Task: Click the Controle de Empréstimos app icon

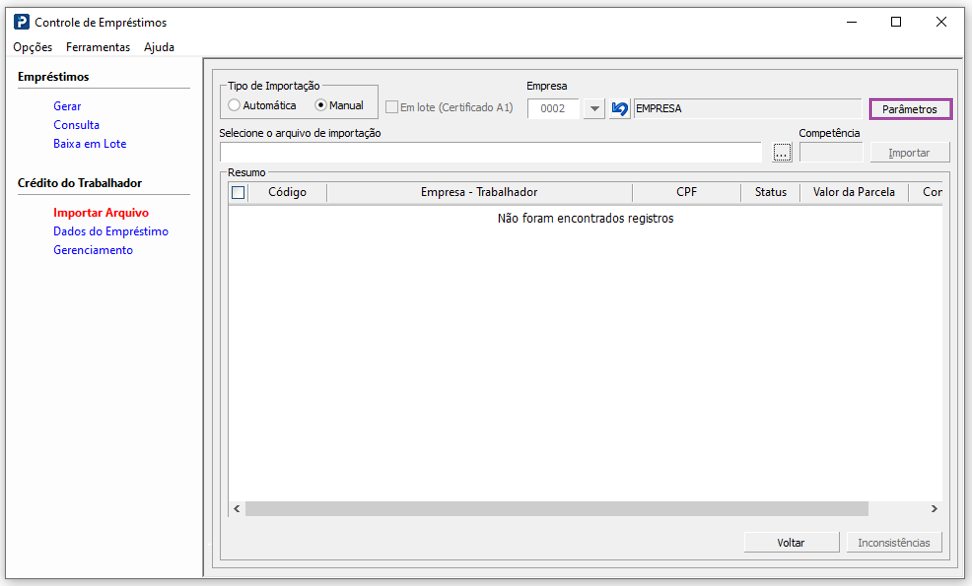Action: pyautogui.click(x=22, y=22)
